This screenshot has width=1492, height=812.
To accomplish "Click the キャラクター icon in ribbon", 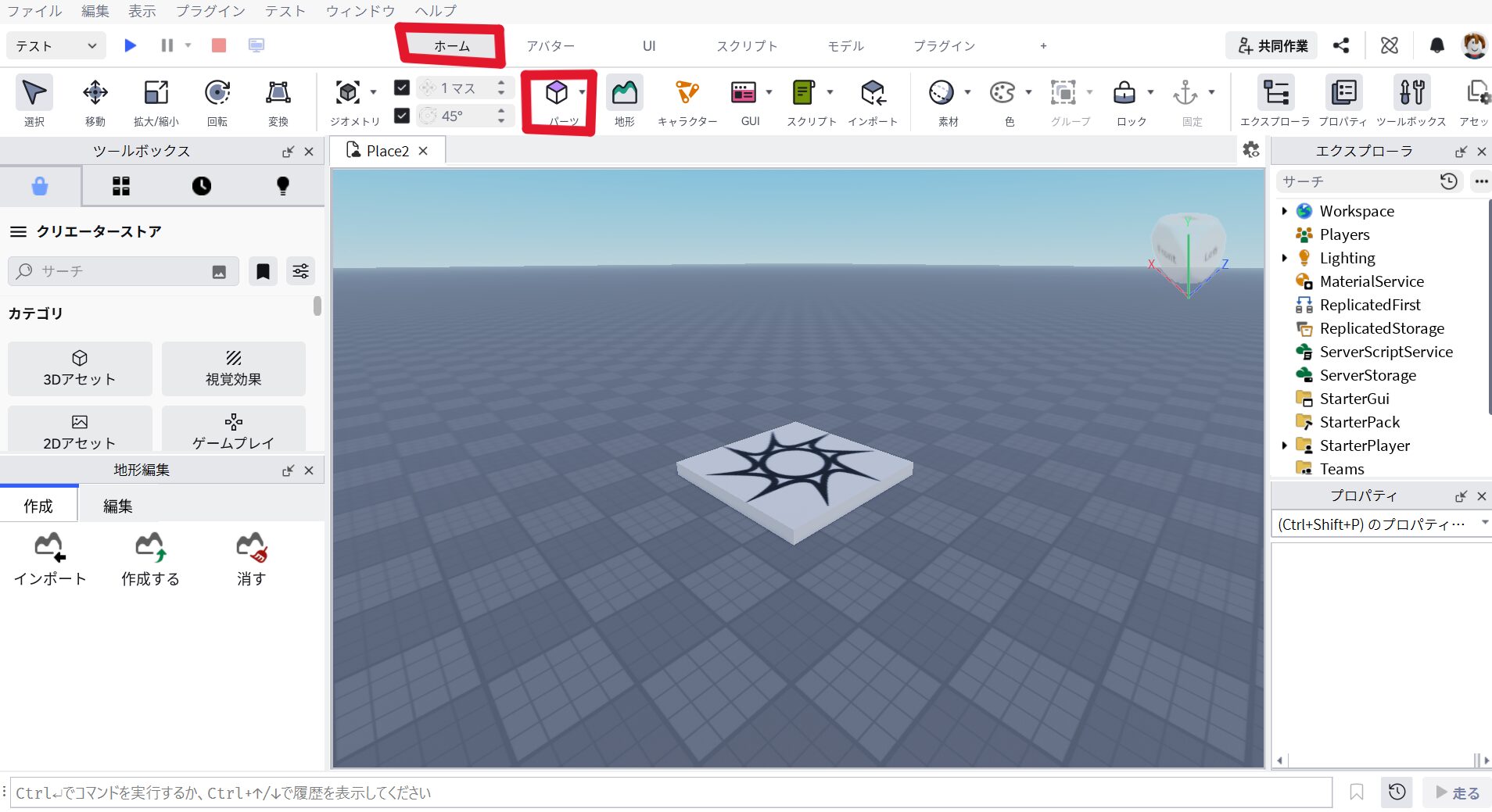I will (x=687, y=102).
